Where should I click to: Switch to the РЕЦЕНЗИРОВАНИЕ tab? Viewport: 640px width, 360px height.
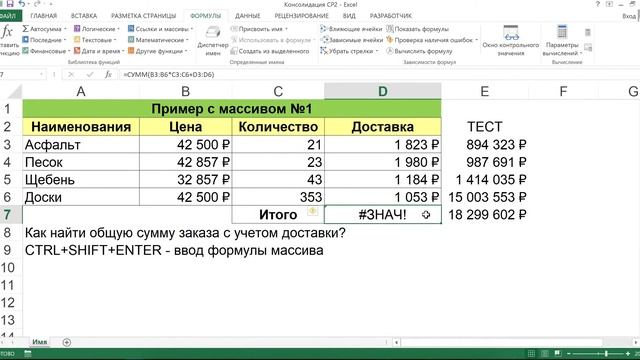coord(301,16)
